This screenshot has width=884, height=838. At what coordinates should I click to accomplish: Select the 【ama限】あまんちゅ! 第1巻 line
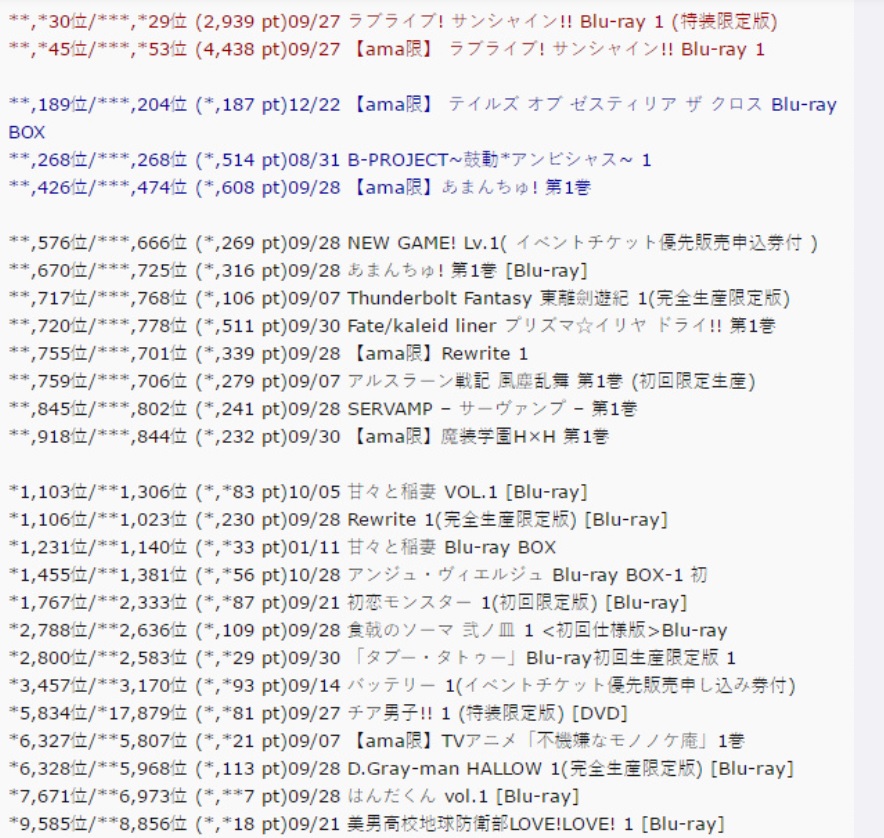coord(299,188)
